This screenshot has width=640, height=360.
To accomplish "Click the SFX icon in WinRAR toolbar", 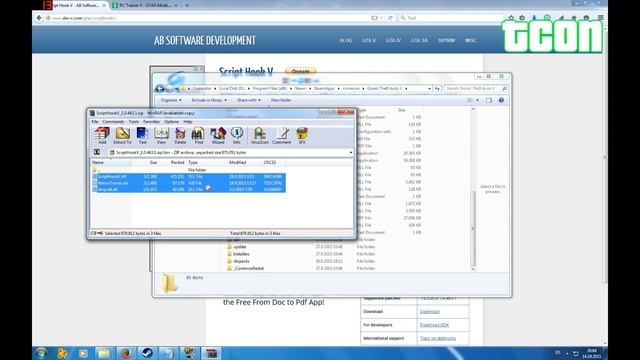I will click(x=302, y=136).
